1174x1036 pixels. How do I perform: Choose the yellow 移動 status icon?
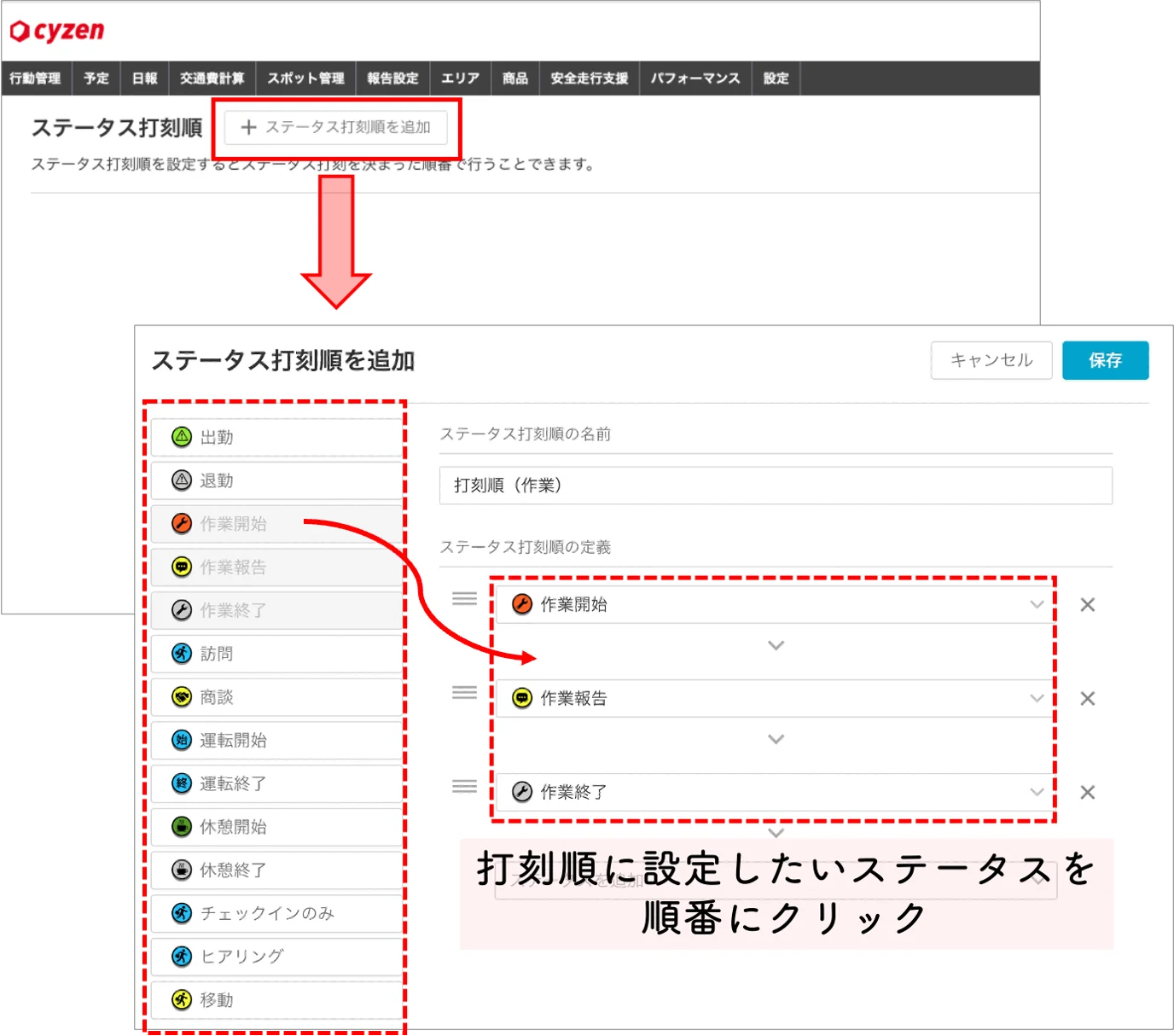(182, 999)
